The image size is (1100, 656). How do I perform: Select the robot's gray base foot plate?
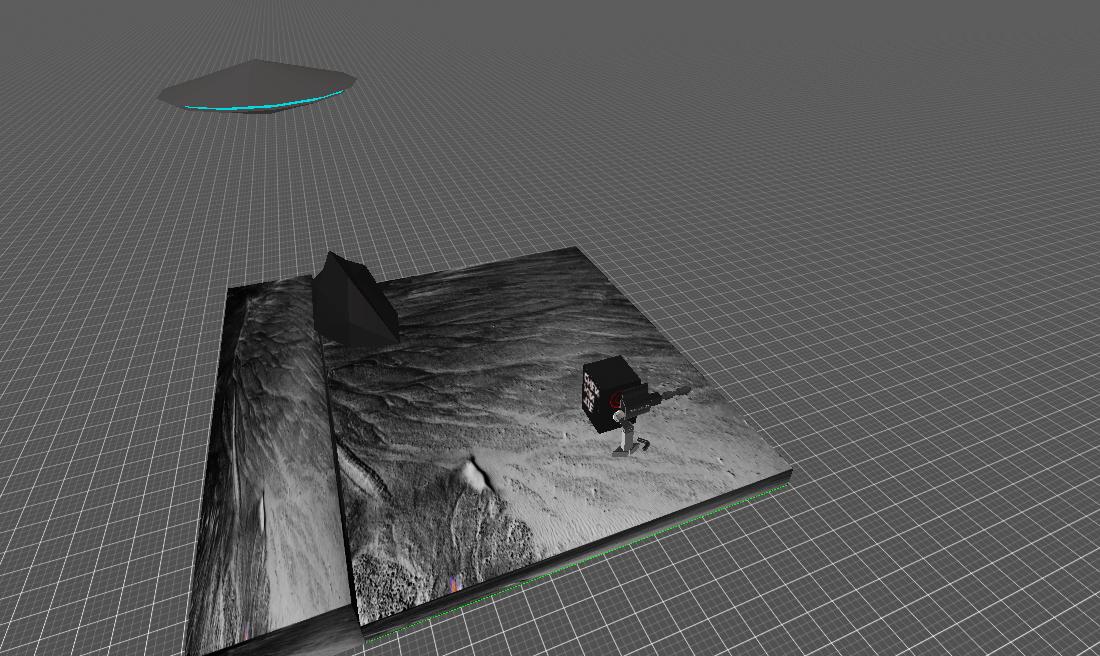point(626,451)
